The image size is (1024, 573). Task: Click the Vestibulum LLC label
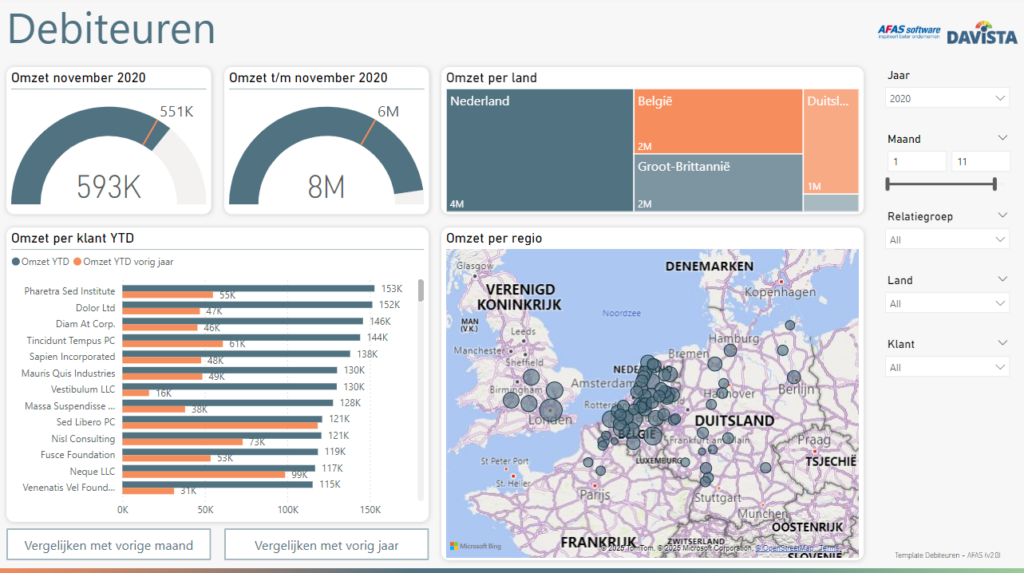pyautogui.click(x=83, y=389)
